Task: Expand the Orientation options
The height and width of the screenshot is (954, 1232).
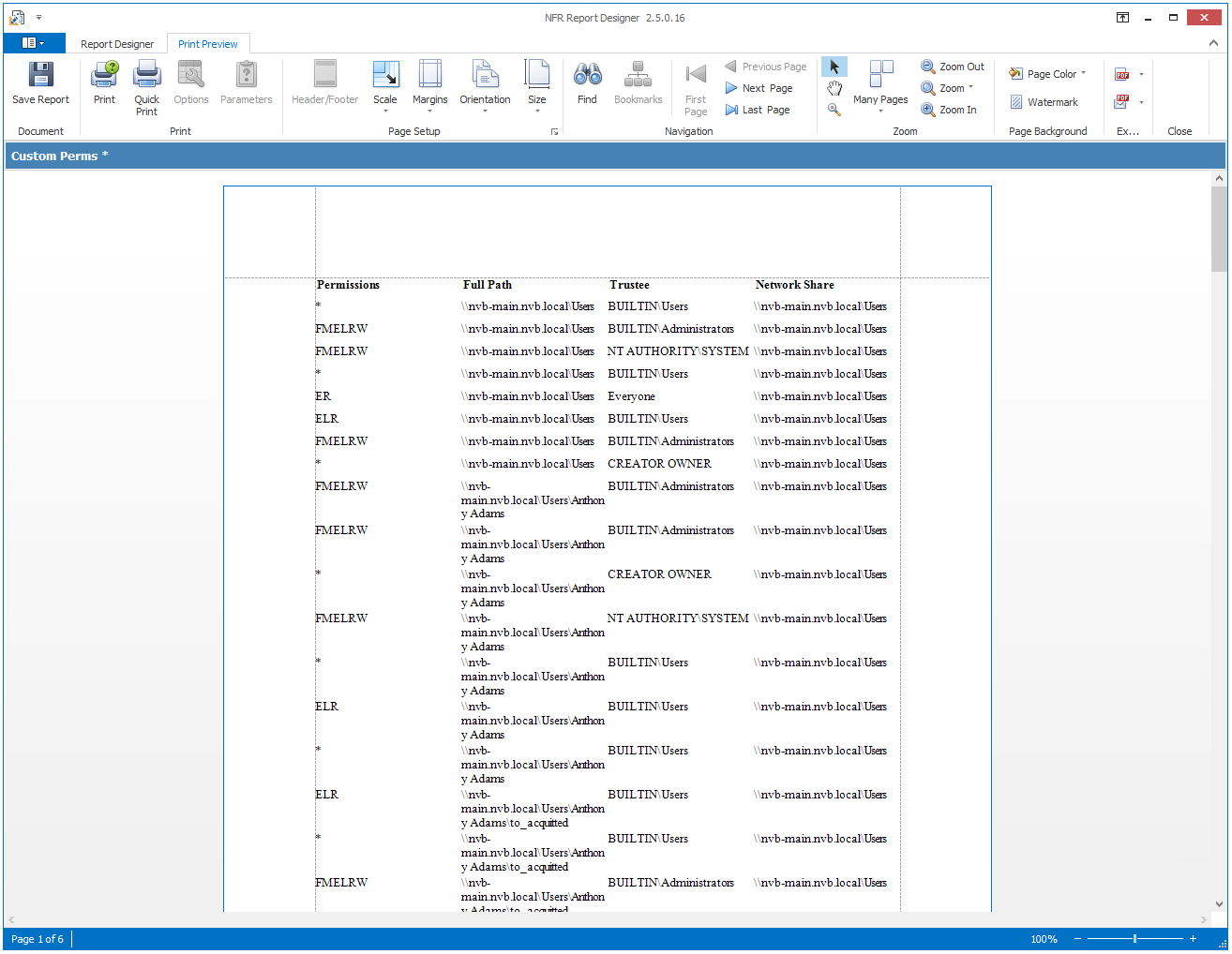Action: 485,86
